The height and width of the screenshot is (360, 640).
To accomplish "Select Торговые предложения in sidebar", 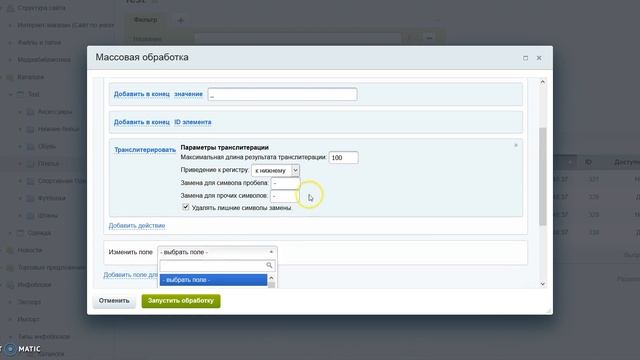I will [x=51, y=267].
